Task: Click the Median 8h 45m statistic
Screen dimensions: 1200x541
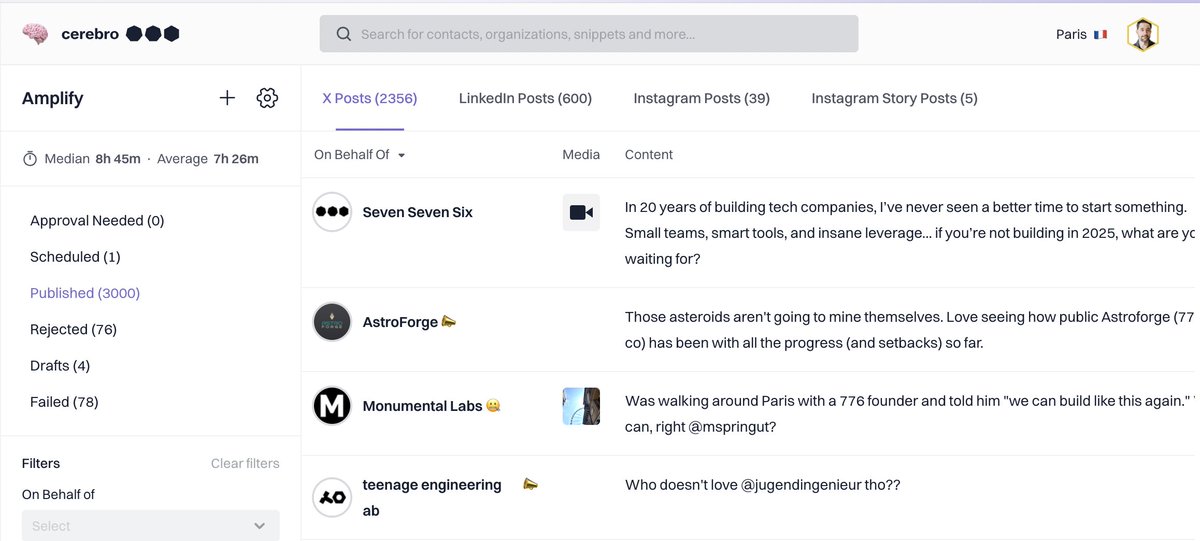Action: (92, 159)
